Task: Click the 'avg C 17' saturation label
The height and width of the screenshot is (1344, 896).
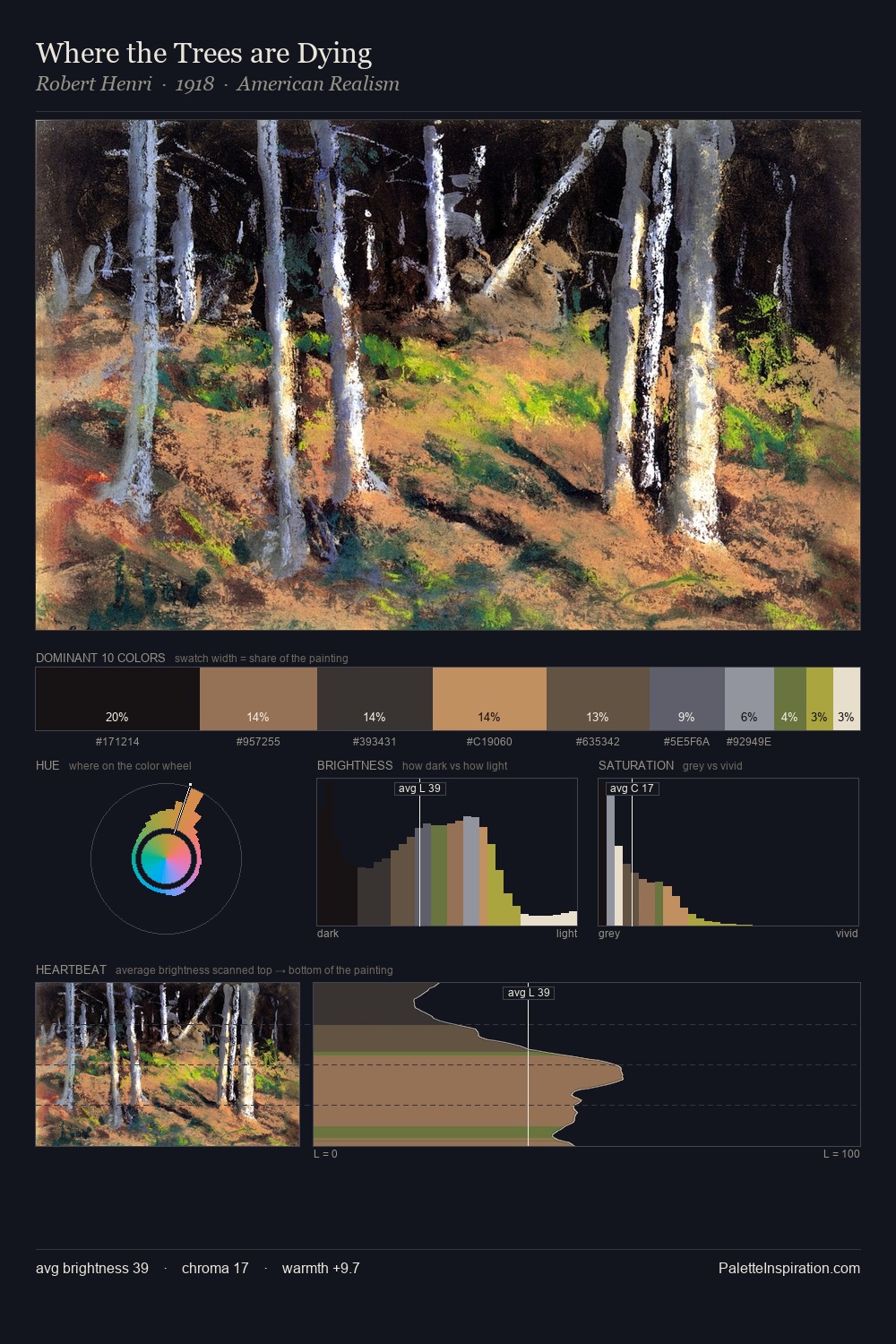Action: point(632,788)
